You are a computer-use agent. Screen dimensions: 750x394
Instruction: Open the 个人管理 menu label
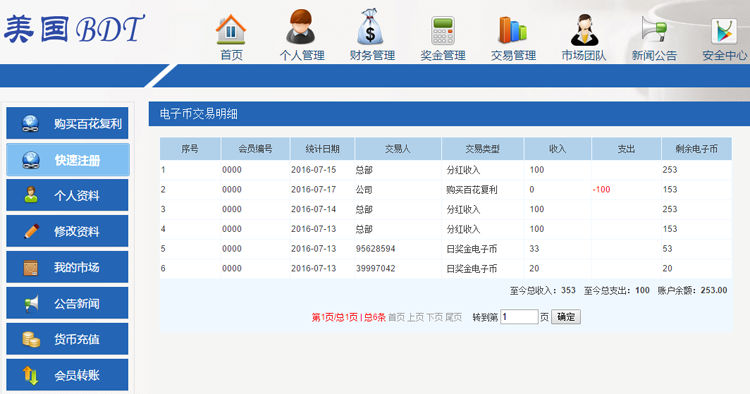click(x=302, y=55)
